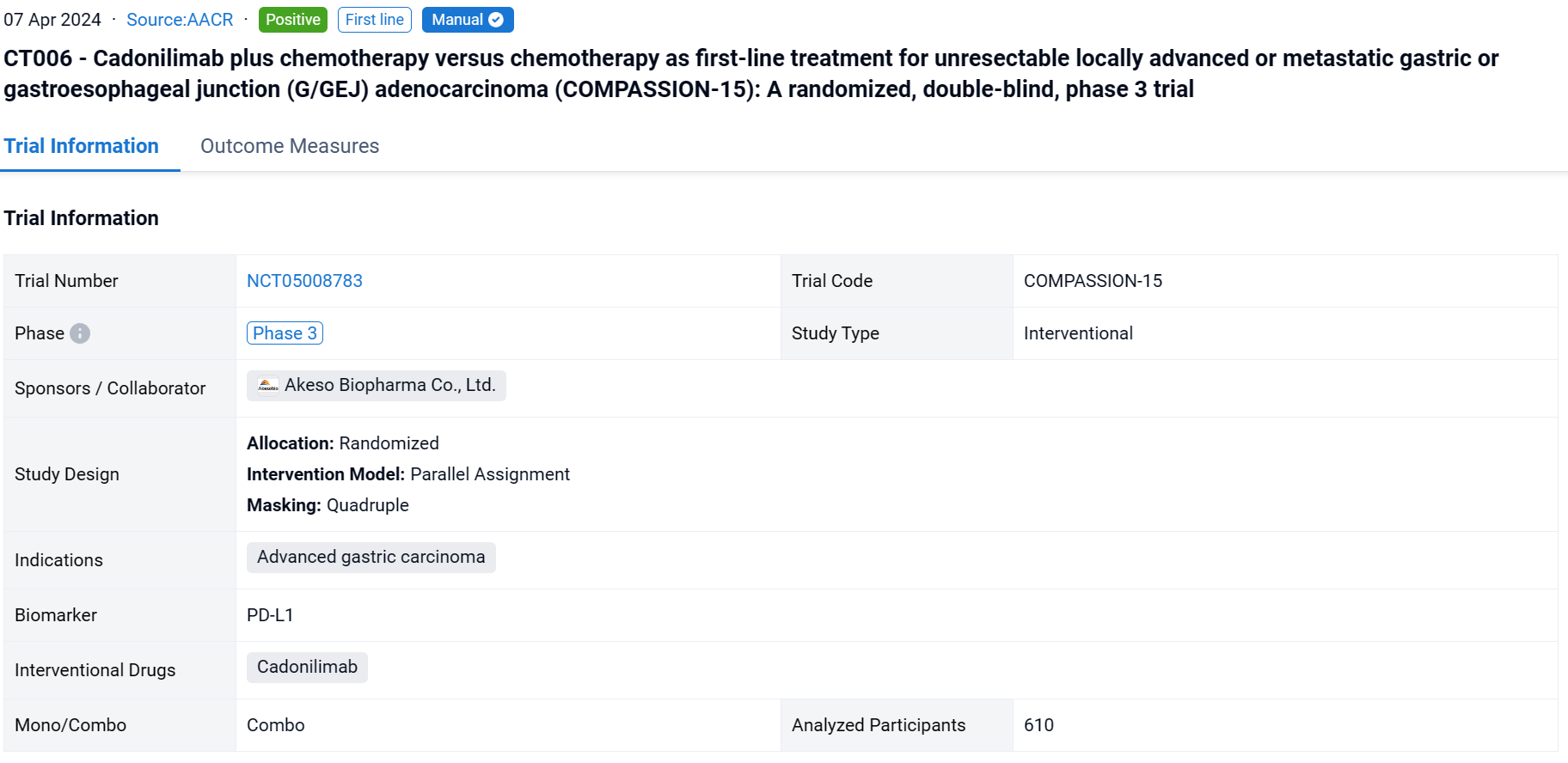Select the Trial Information tab

point(82,146)
